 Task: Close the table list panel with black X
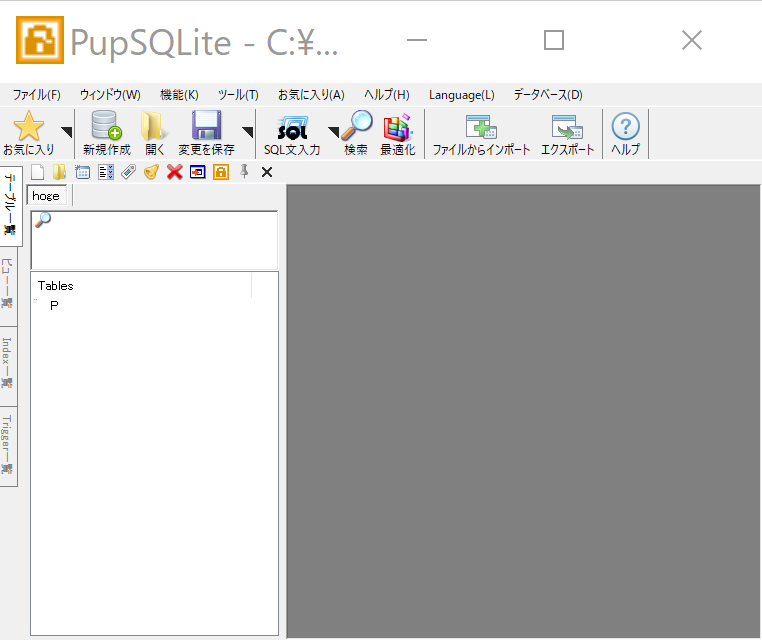(x=267, y=172)
